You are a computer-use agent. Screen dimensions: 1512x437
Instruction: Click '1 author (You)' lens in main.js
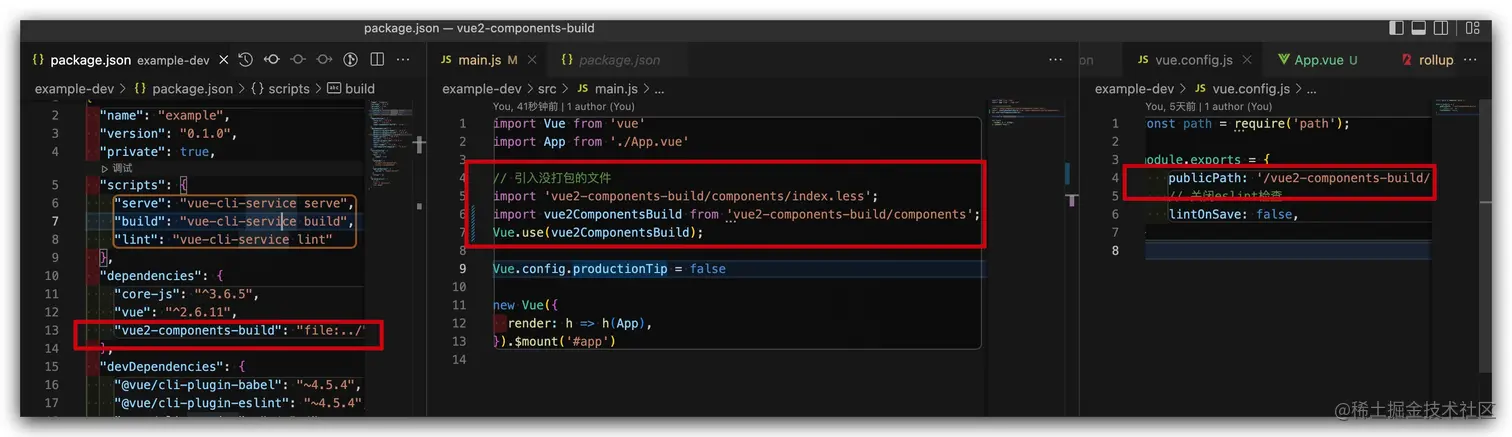point(600,106)
